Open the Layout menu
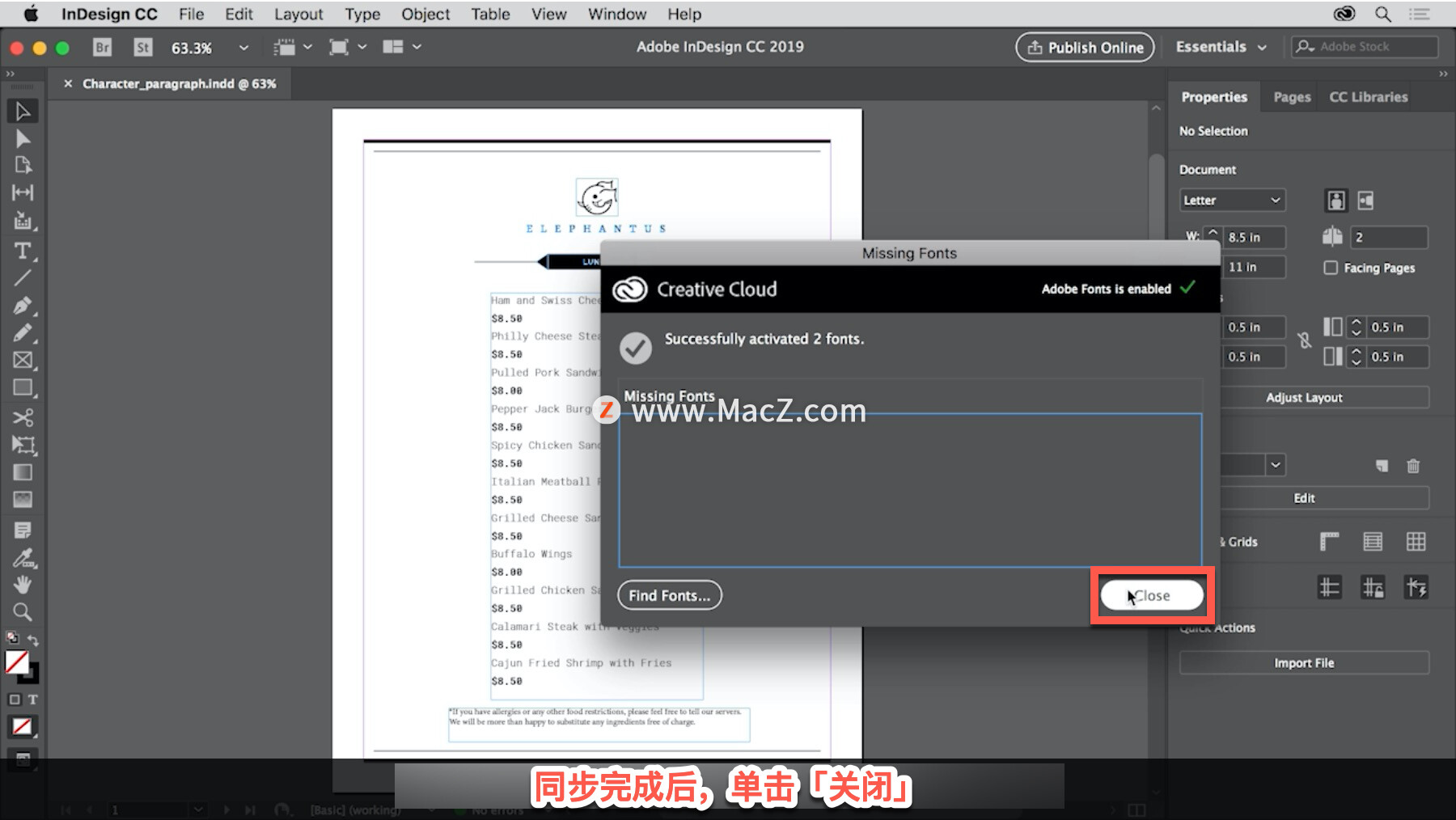Viewport: 1456px width, 820px height. (x=298, y=14)
